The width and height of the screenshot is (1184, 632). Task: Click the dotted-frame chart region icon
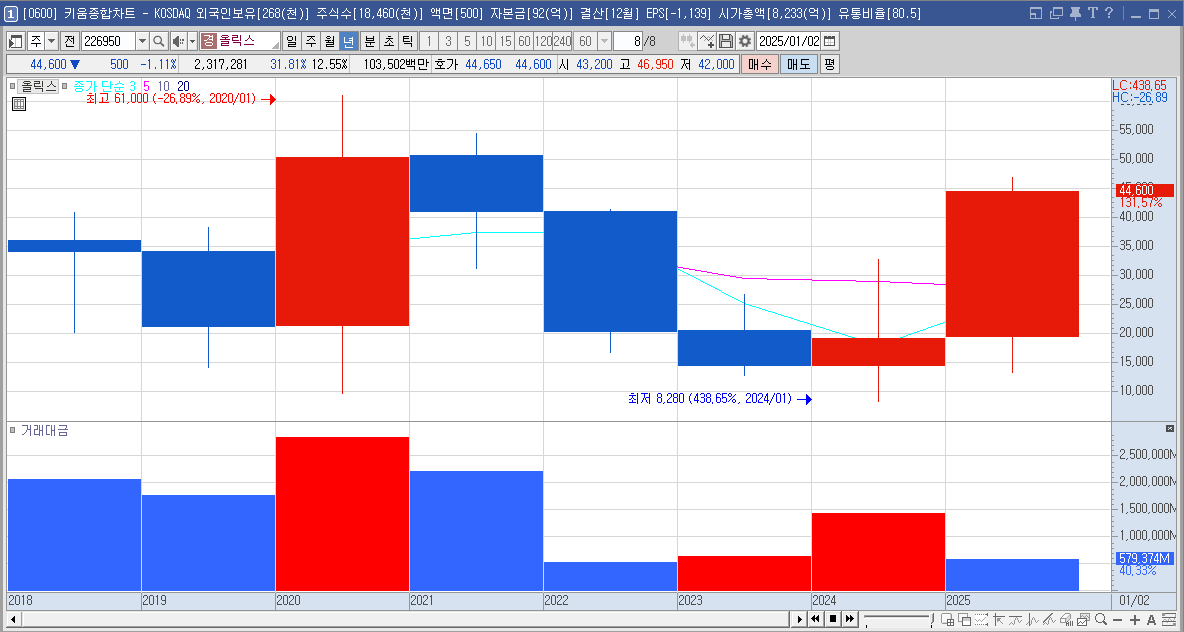point(982,619)
